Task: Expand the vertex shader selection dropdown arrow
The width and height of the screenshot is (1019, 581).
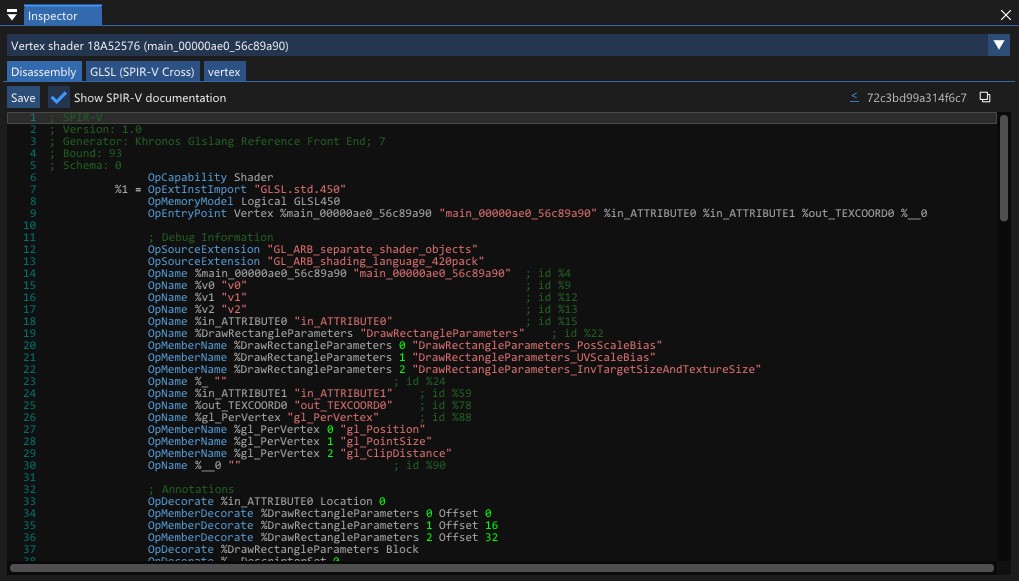Action: click(998, 45)
